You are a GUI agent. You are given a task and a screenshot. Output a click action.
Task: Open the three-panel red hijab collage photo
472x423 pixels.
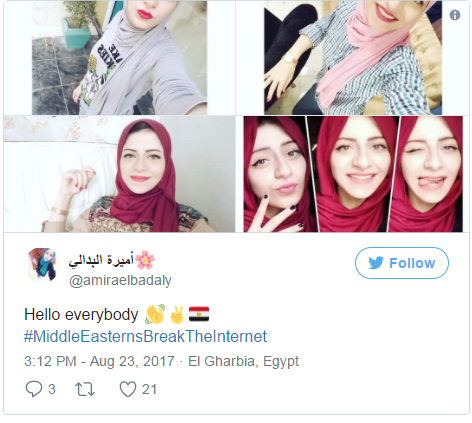point(353,174)
